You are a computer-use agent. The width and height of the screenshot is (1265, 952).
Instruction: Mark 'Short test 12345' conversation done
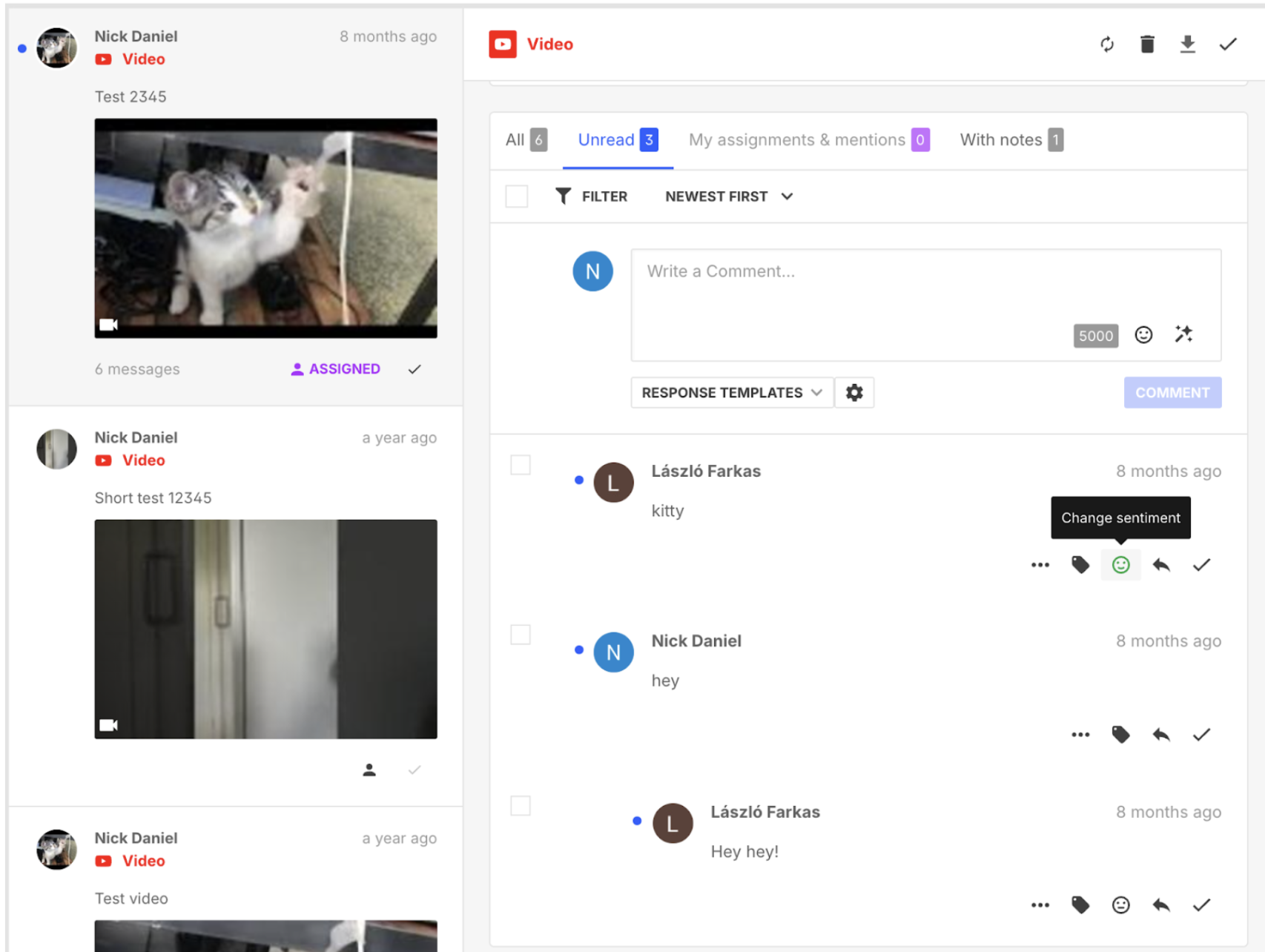414,770
